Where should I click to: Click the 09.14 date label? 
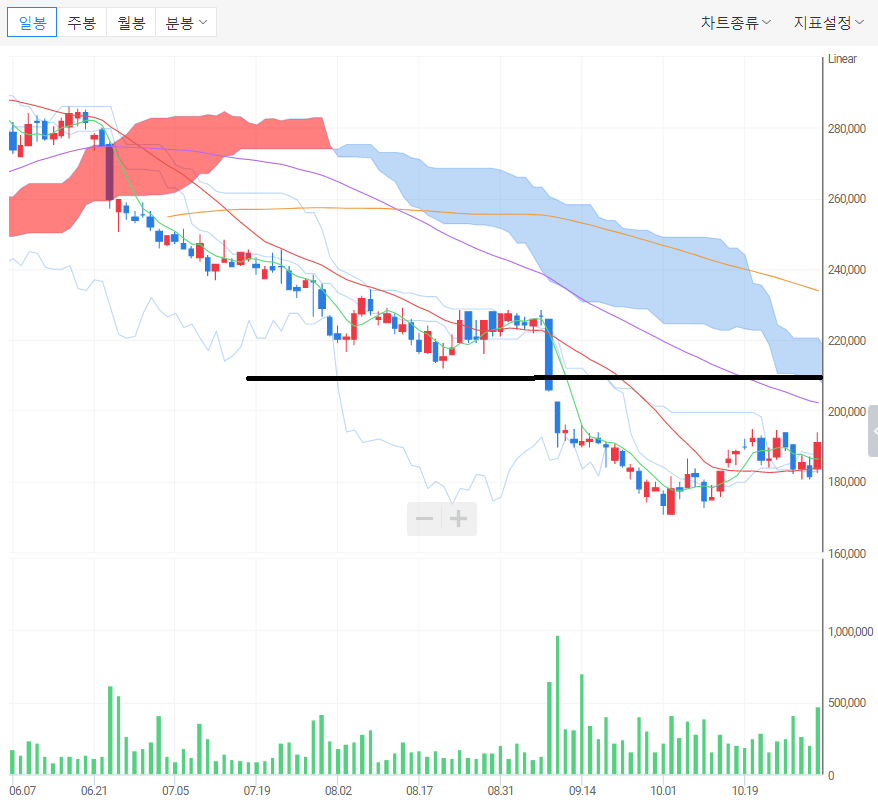(582, 791)
